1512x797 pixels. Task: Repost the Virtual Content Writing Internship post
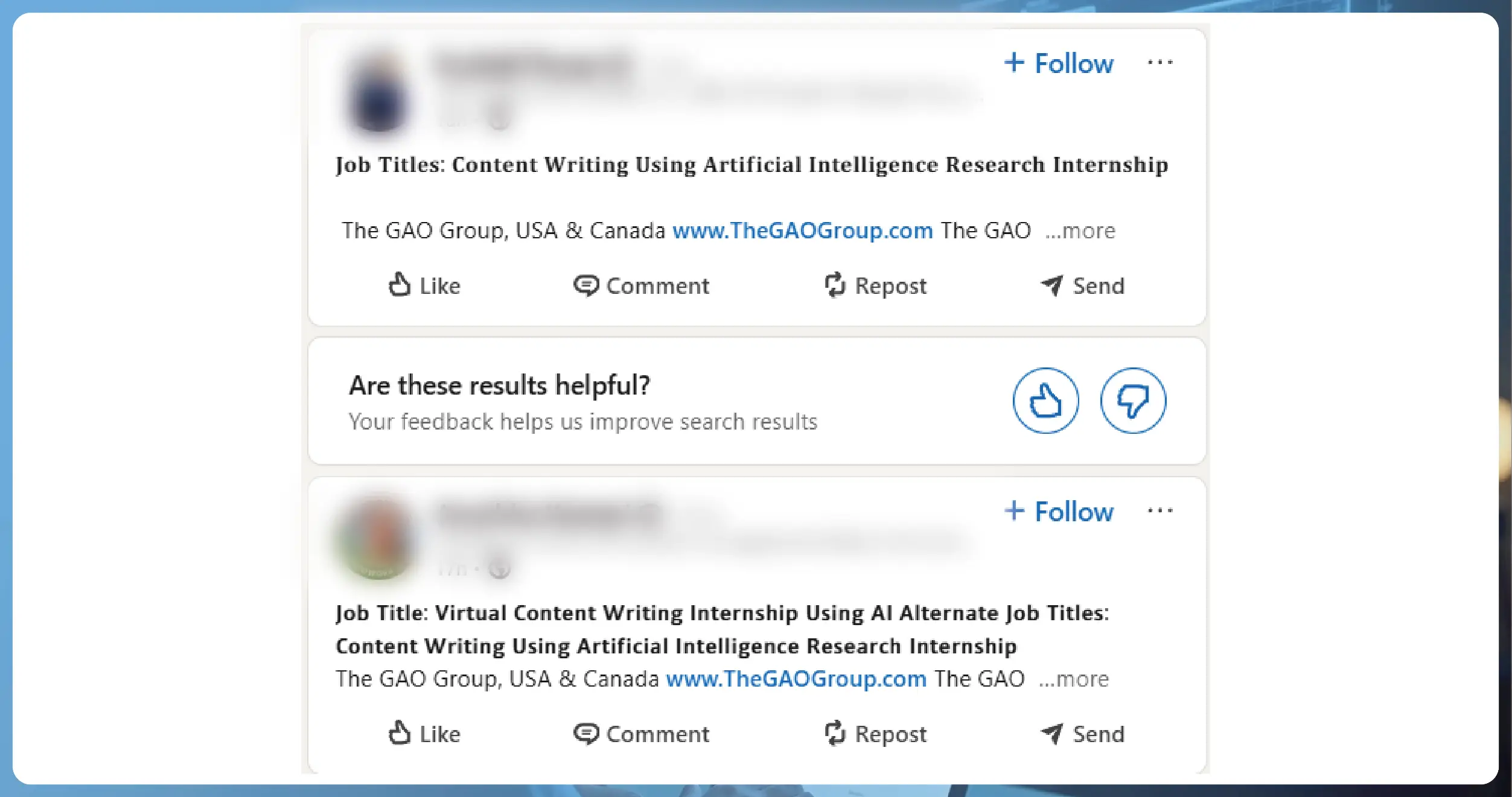pos(875,734)
